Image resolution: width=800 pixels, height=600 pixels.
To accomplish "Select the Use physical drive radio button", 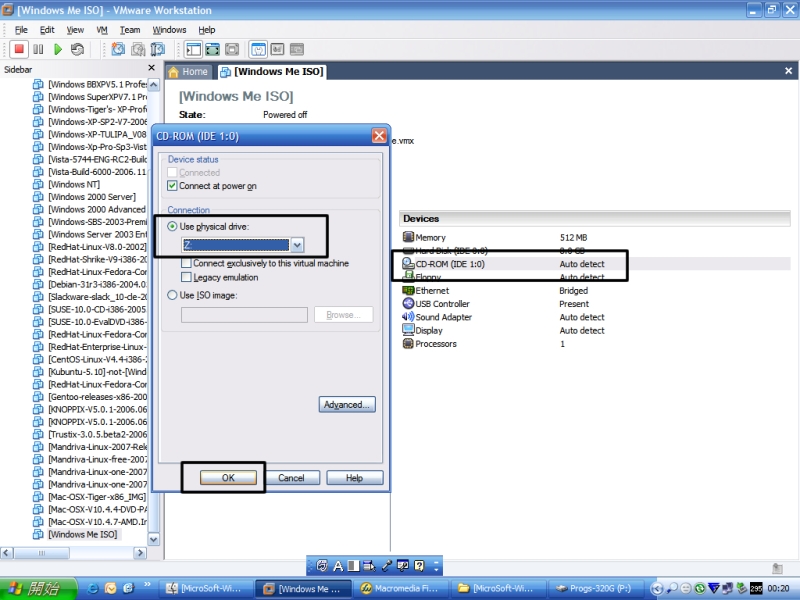I will pyautogui.click(x=172, y=227).
